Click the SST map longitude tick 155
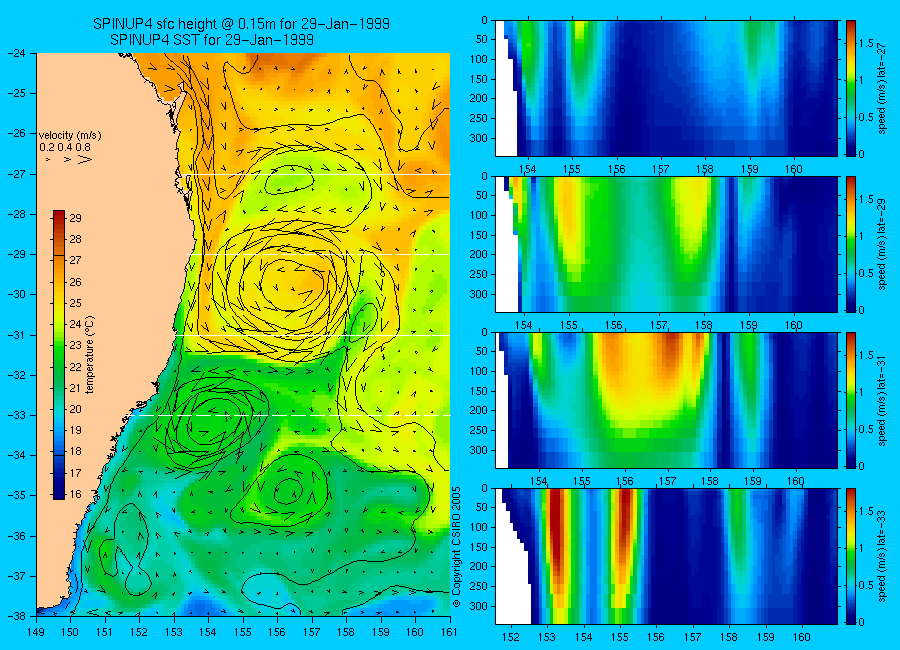This screenshot has height=650, width=900. [x=243, y=632]
